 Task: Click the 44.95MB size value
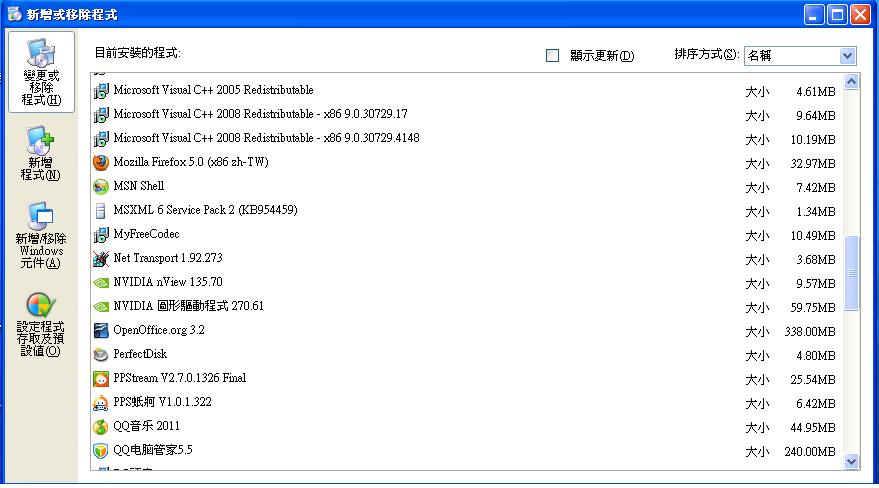click(813, 428)
